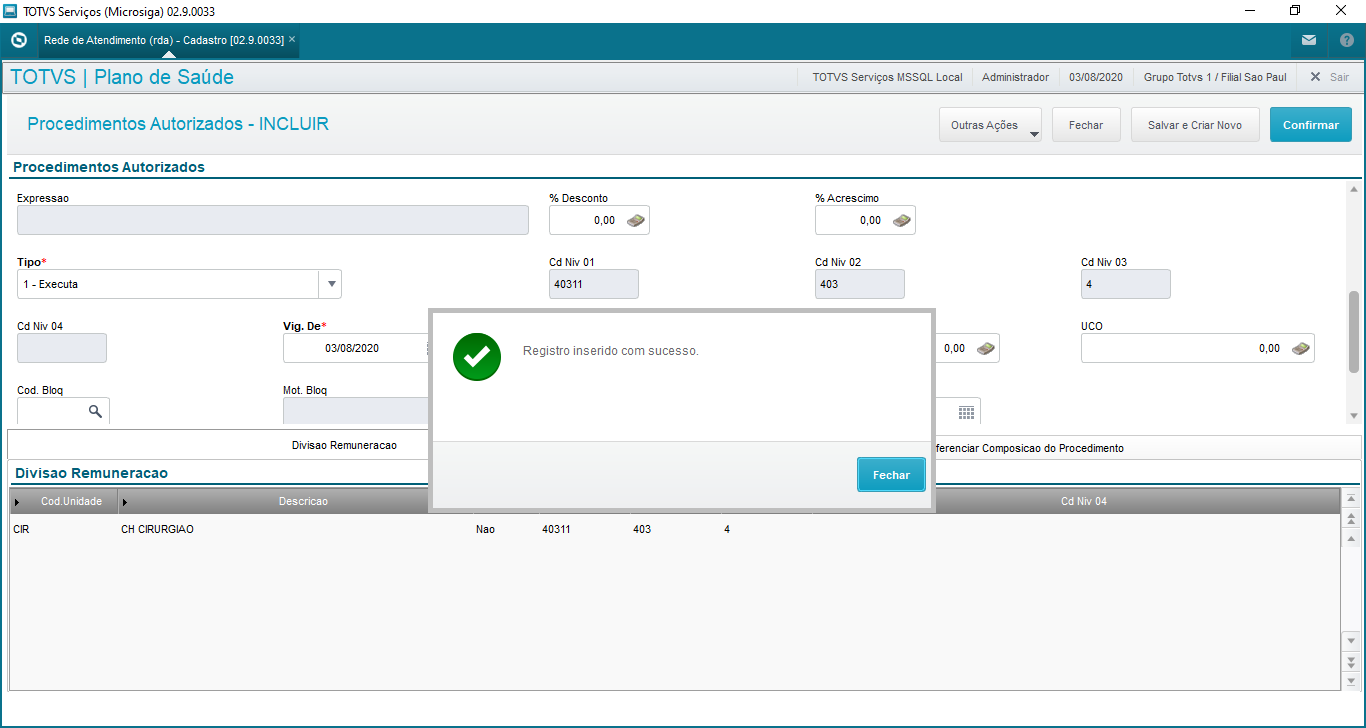
Task: Click the Cd Niv 04 grid column header
Action: 1084,501
